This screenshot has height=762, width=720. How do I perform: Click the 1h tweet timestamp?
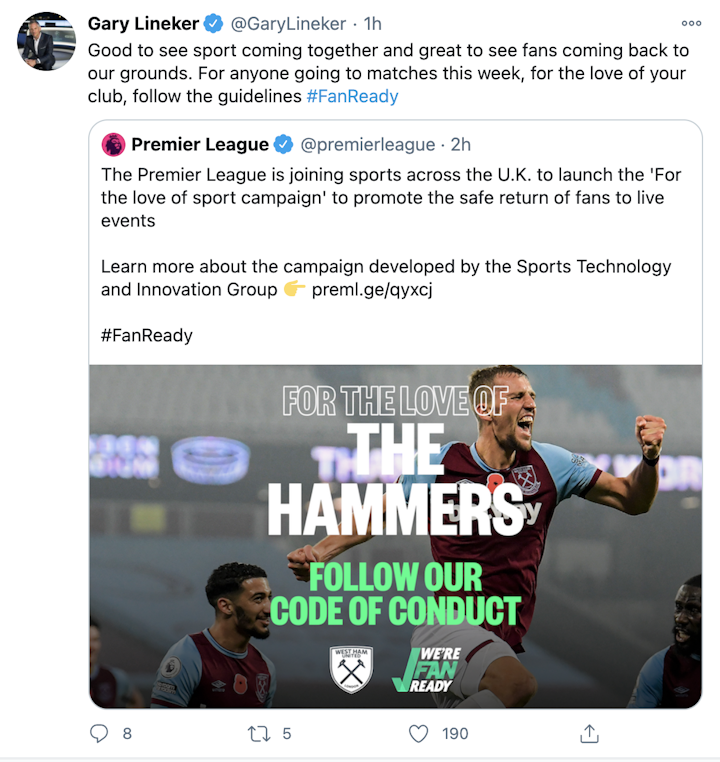coord(371,23)
